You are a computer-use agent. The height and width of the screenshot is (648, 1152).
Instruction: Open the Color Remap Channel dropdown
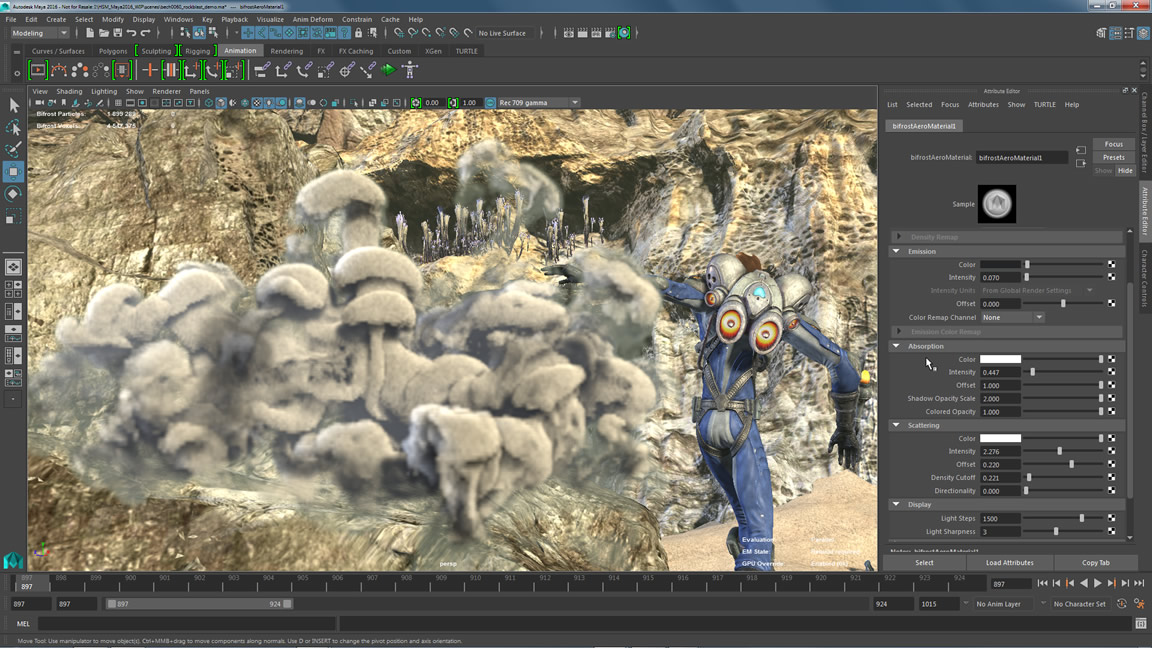point(1012,317)
